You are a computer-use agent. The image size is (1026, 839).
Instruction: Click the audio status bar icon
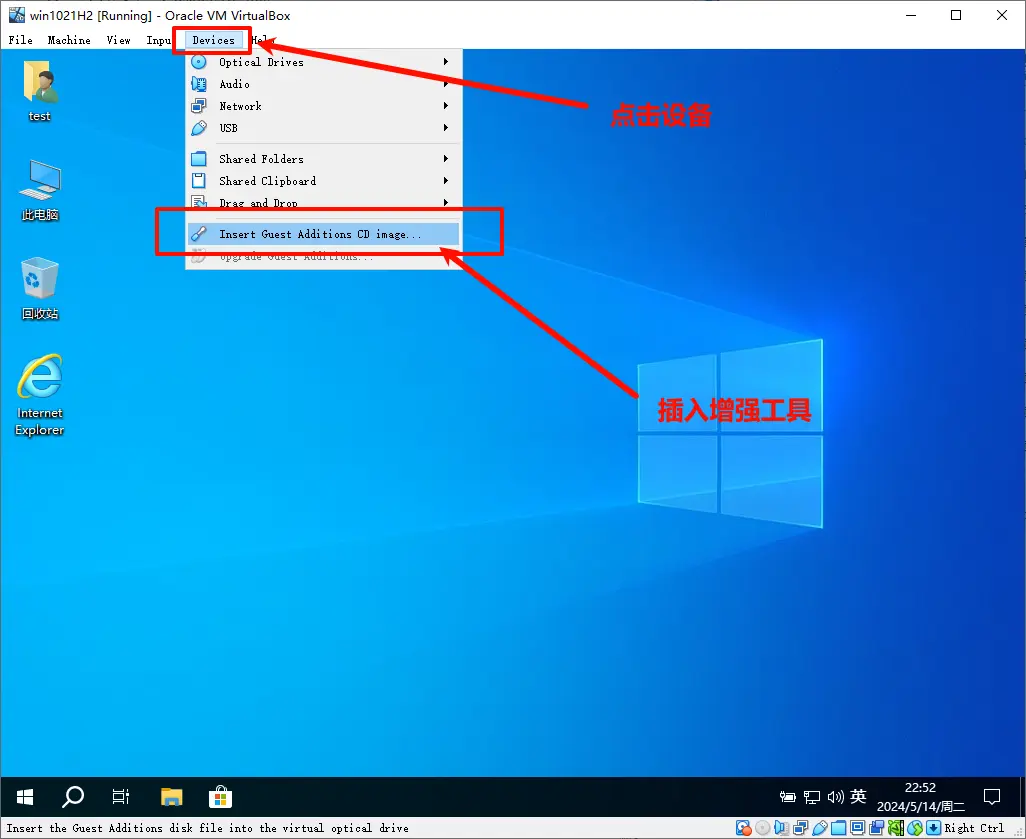(781, 828)
